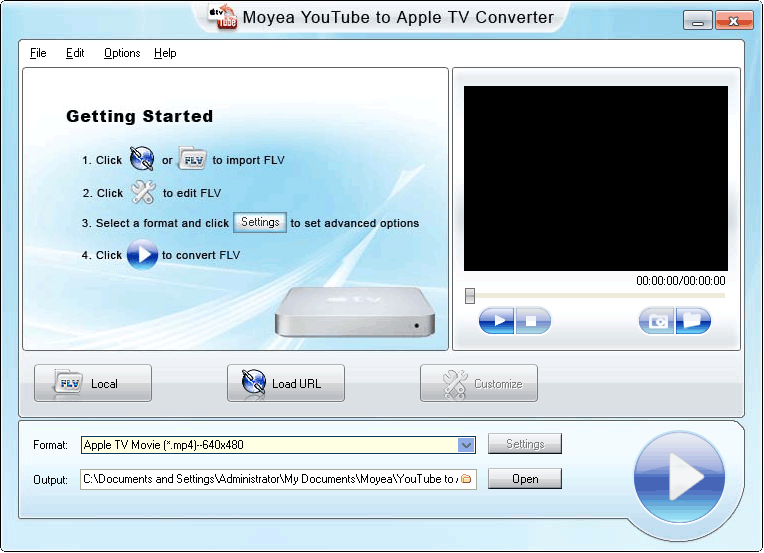Screen dimensions: 764x553
Task: Take a snapshot with the camera icon
Action: point(657,321)
